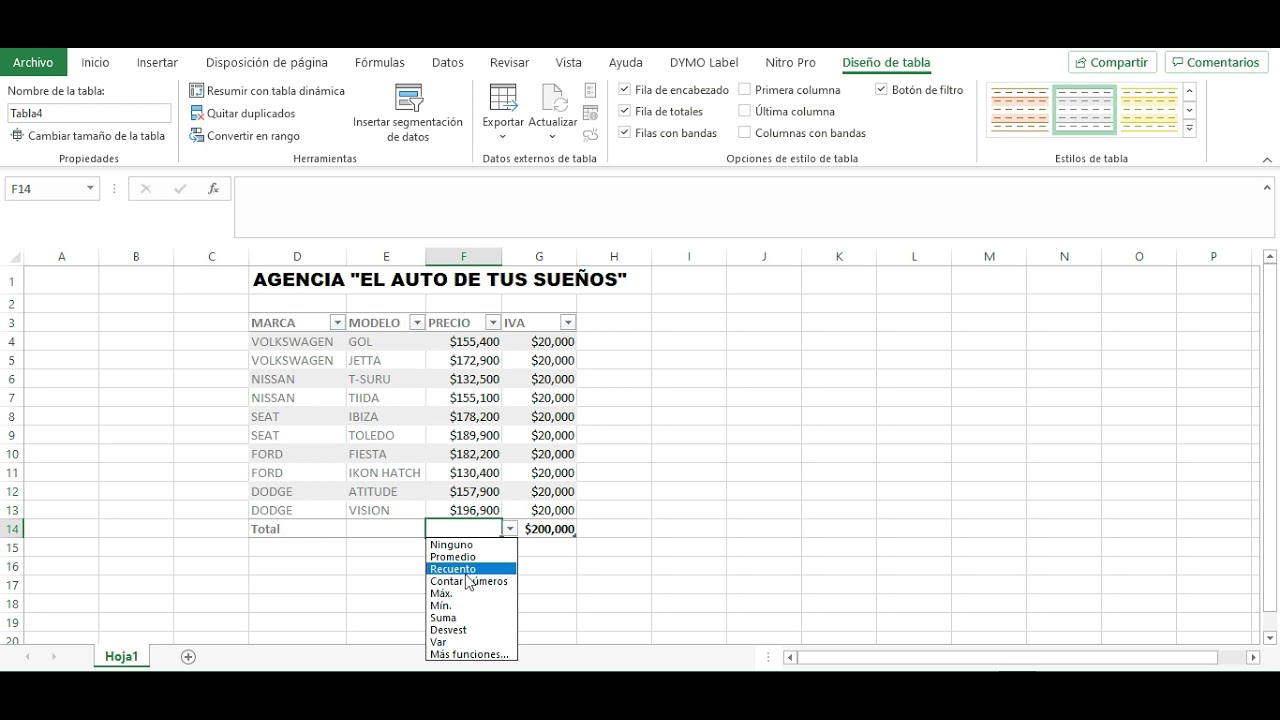Click the Compartir button

click(x=1112, y=62)
